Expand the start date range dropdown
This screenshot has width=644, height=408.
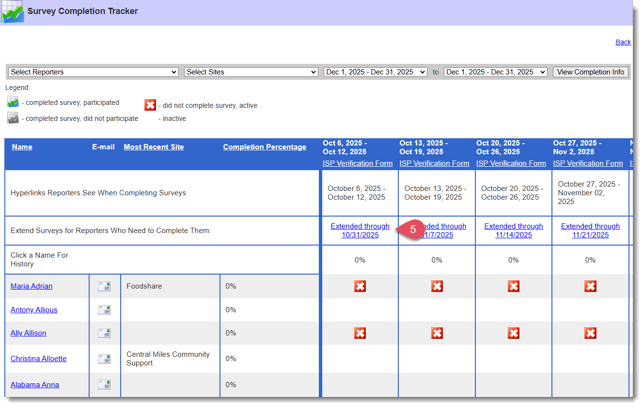point(374,72)
